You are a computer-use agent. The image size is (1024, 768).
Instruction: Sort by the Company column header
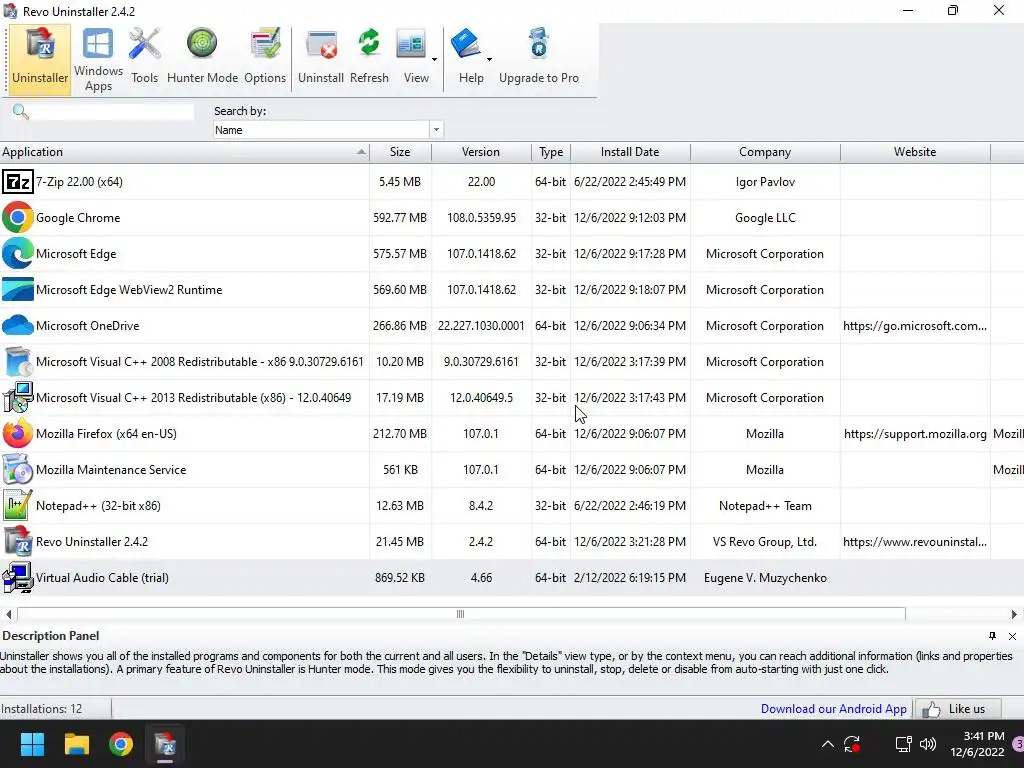point(765,152)
